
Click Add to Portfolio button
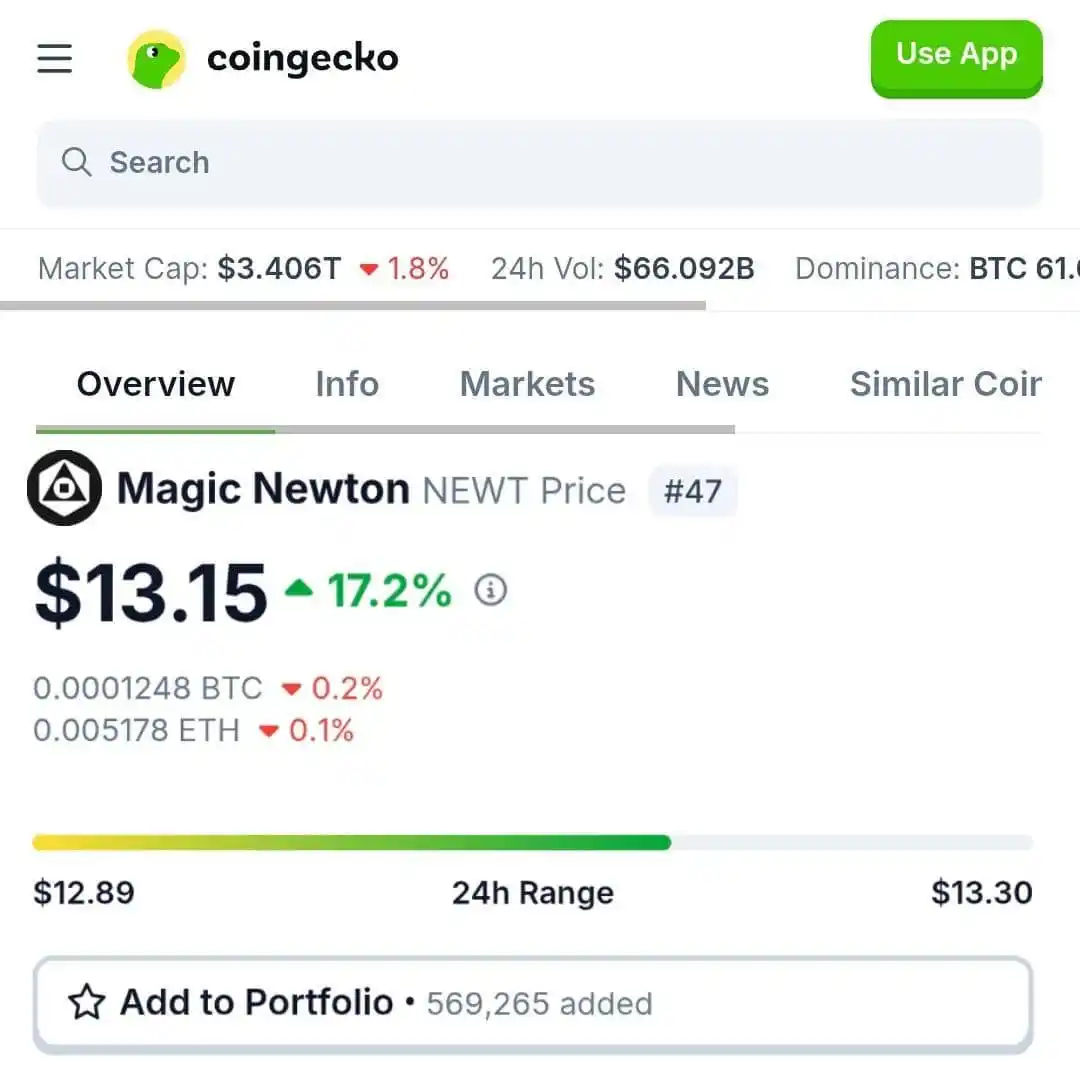[x=533, y=1004]
